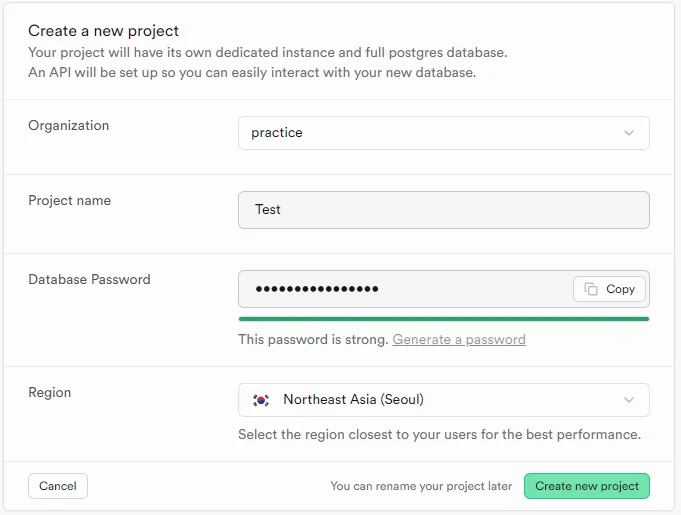Click 'You can rename your project later' text
The image size is (681, 515).
[x=421, y=486]
